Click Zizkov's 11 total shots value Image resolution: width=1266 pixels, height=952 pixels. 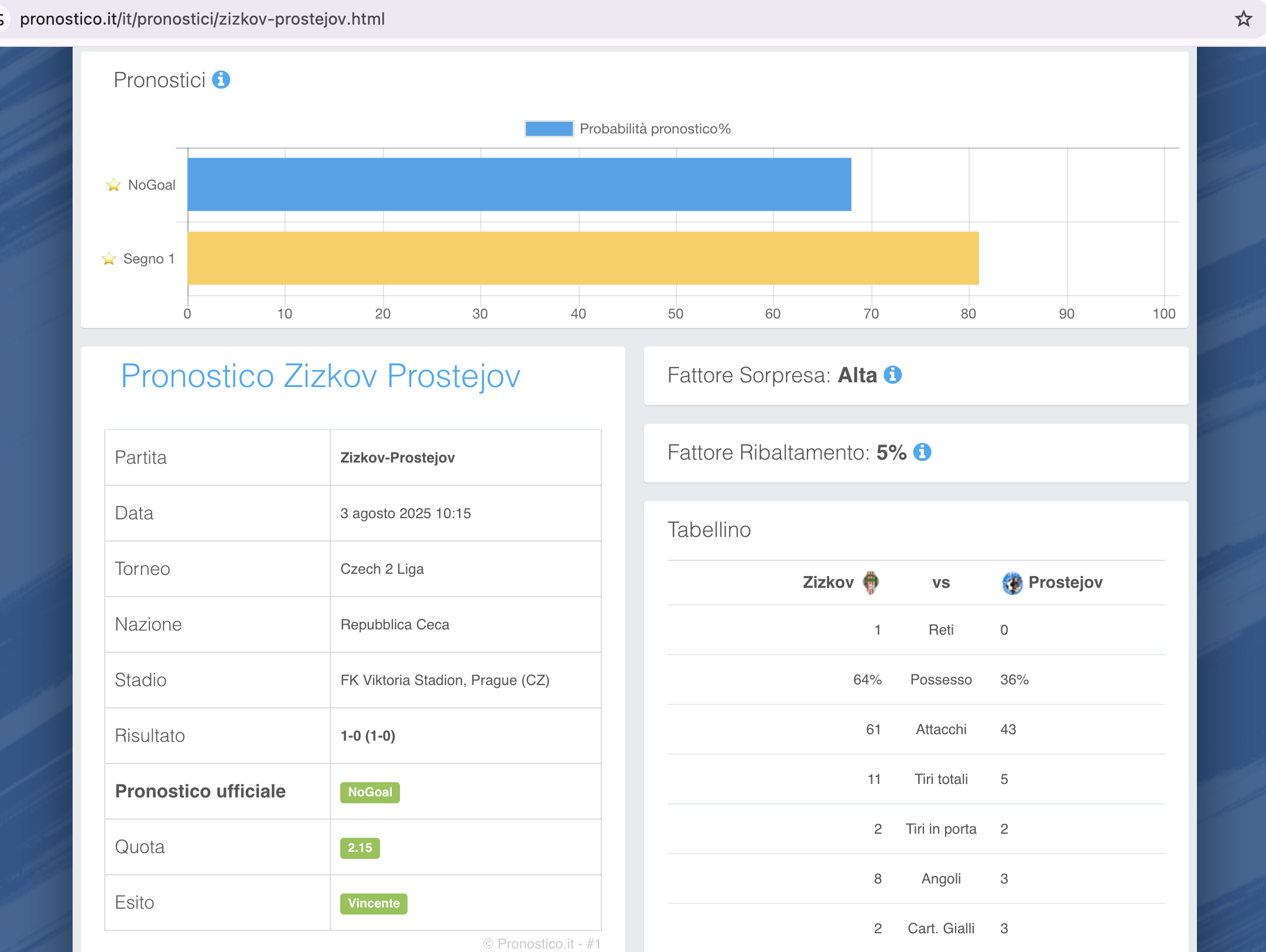874,779
